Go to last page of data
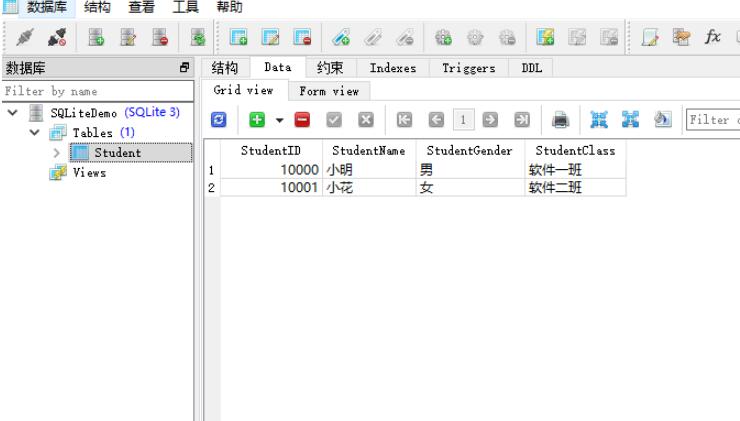 click(x=522, y=120)
